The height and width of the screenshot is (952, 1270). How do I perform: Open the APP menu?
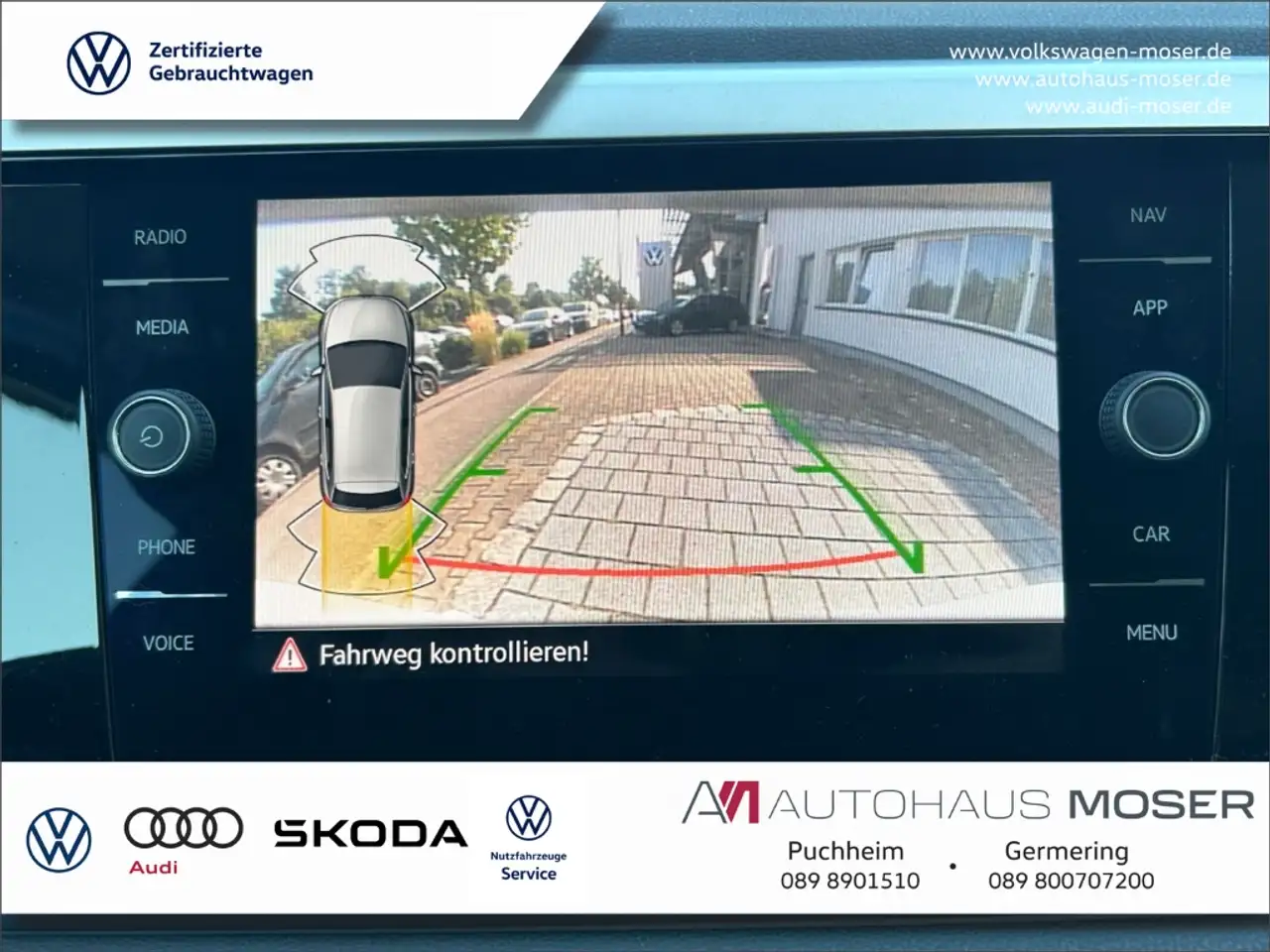(x=1150, y=308)
